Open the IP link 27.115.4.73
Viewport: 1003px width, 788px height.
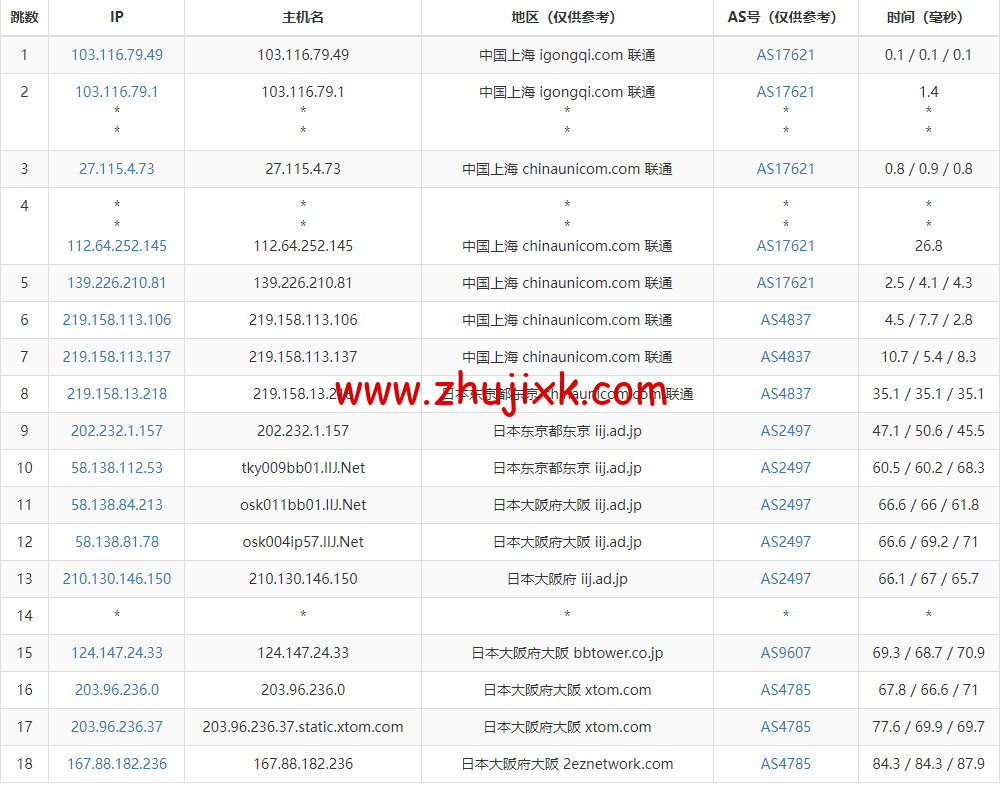click(116, 168)
